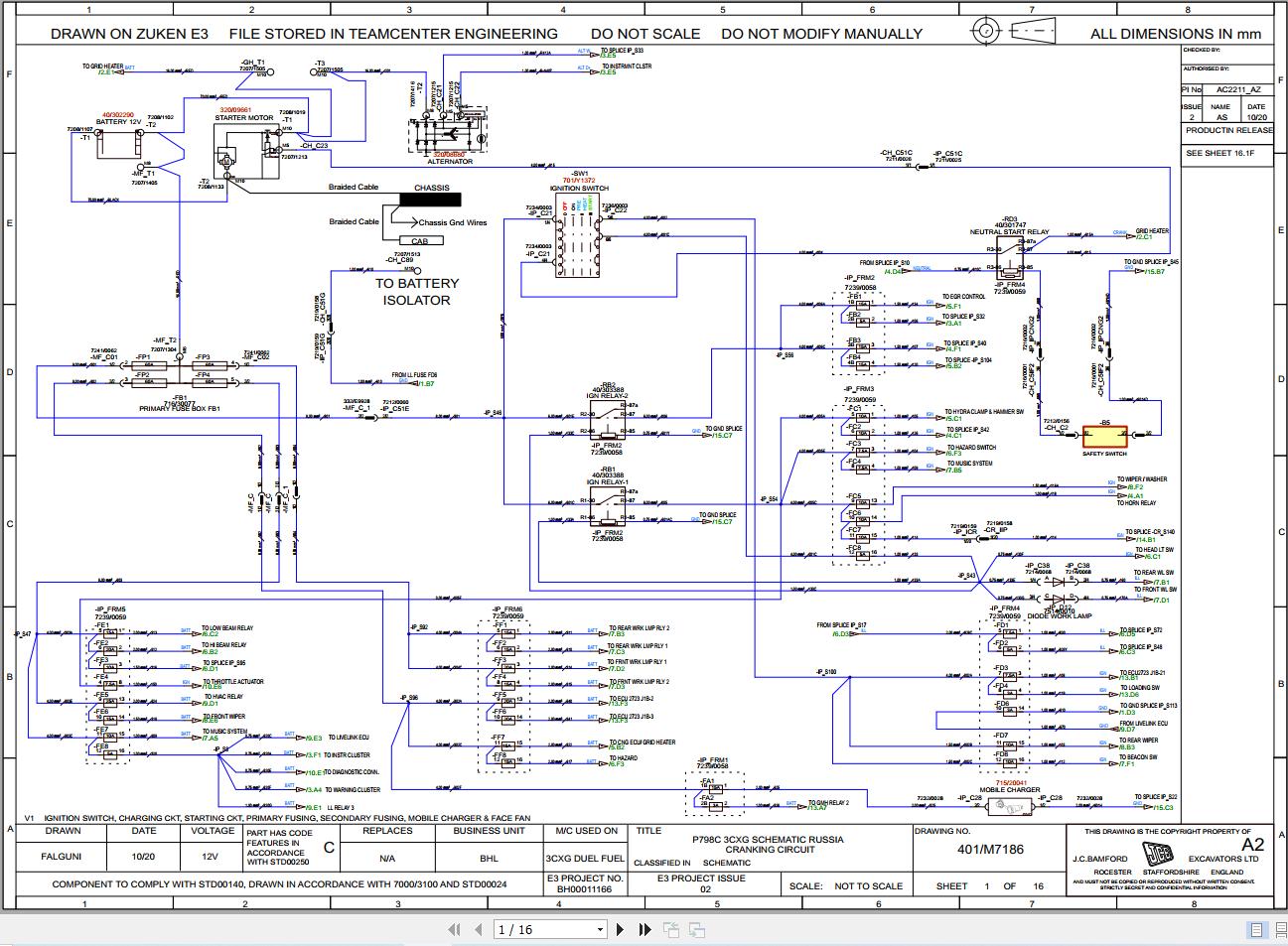Screen dimensions: 1288x946
Task: Click the 'TO DIAGNOSTIC CONN.' label
Action: pos(352,771)
